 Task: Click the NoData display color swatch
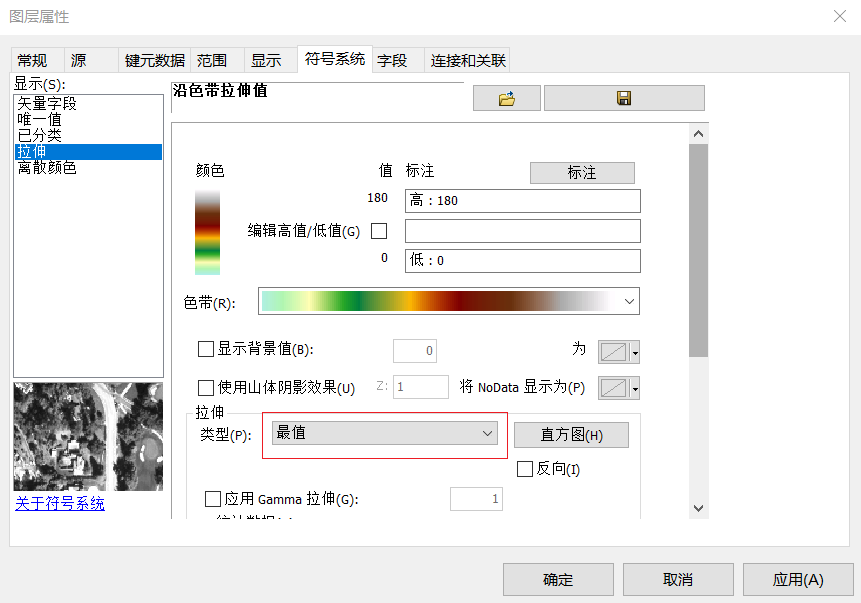tap(613, 389)
